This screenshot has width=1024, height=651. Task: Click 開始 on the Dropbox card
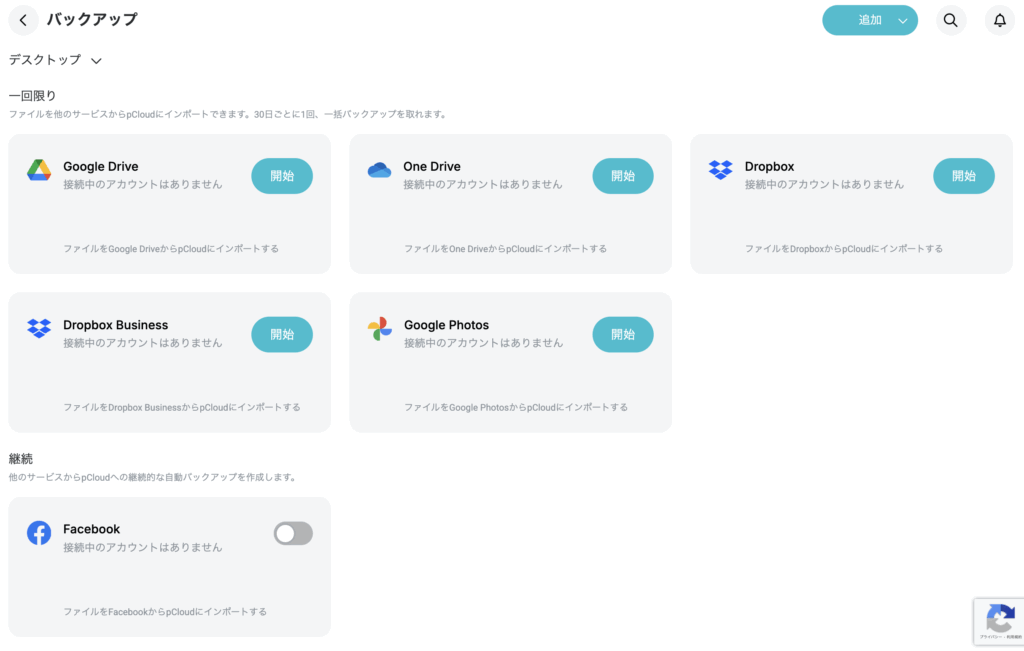(x=964, y=176)
